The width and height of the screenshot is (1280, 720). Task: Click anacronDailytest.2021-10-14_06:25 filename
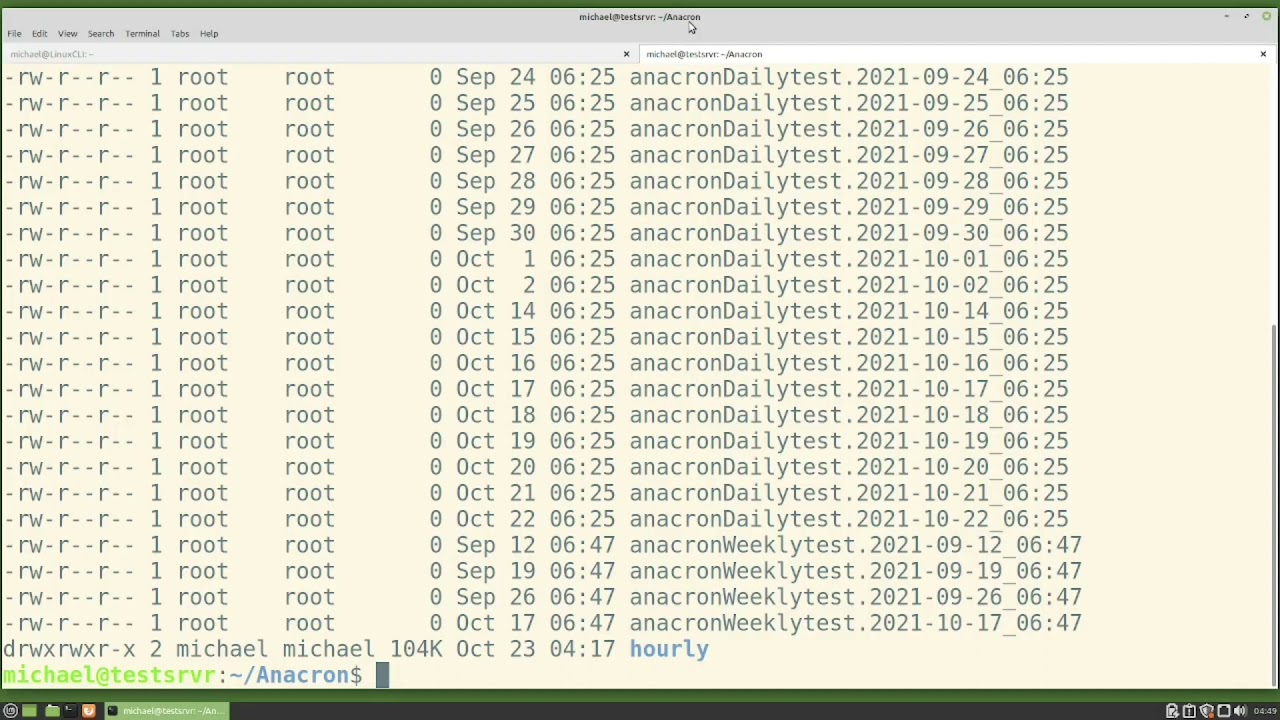(x=849, y=311)
